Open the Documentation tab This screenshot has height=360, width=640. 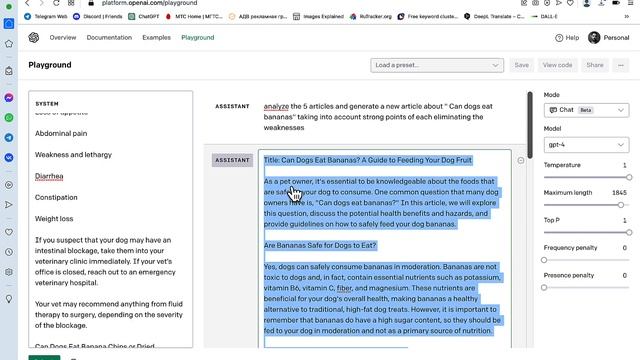(109, 38)
